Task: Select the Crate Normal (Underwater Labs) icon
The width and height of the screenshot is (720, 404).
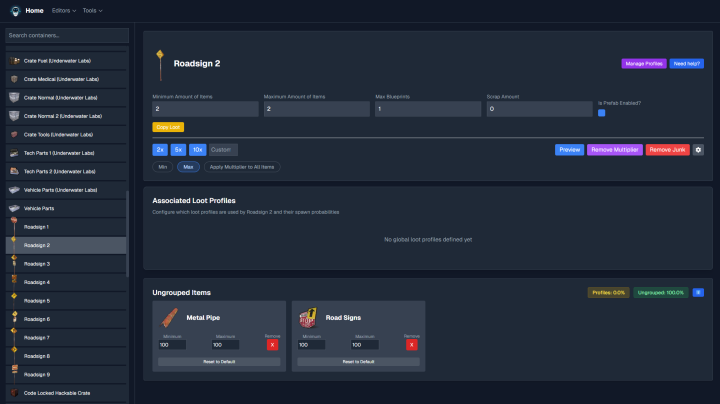Action: tap(14, 97)
